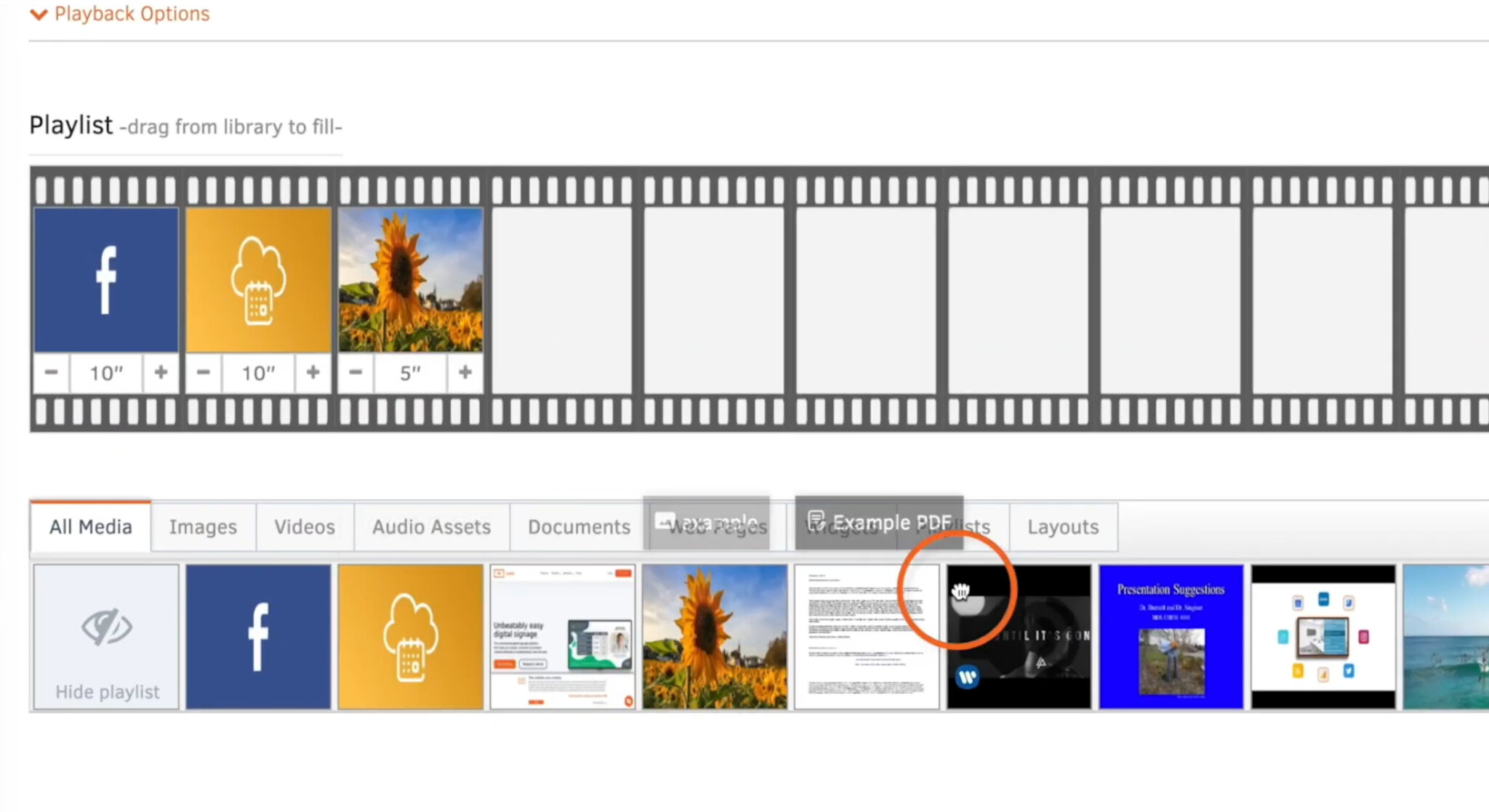Image resolution: width=1489 pixels, height=812 pixels.
Task: Open the digital signage webpage thumbnail in the library
Action: click(x=563, y=635)
